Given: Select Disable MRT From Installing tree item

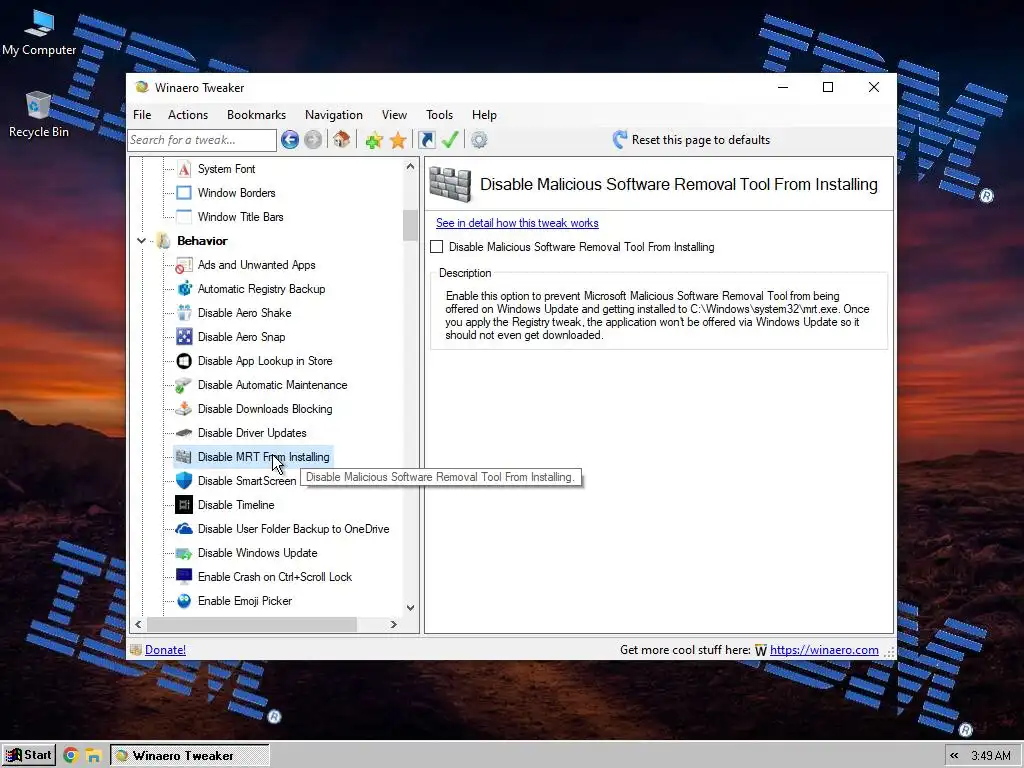Looking at the screenshot, I should 253,457.
